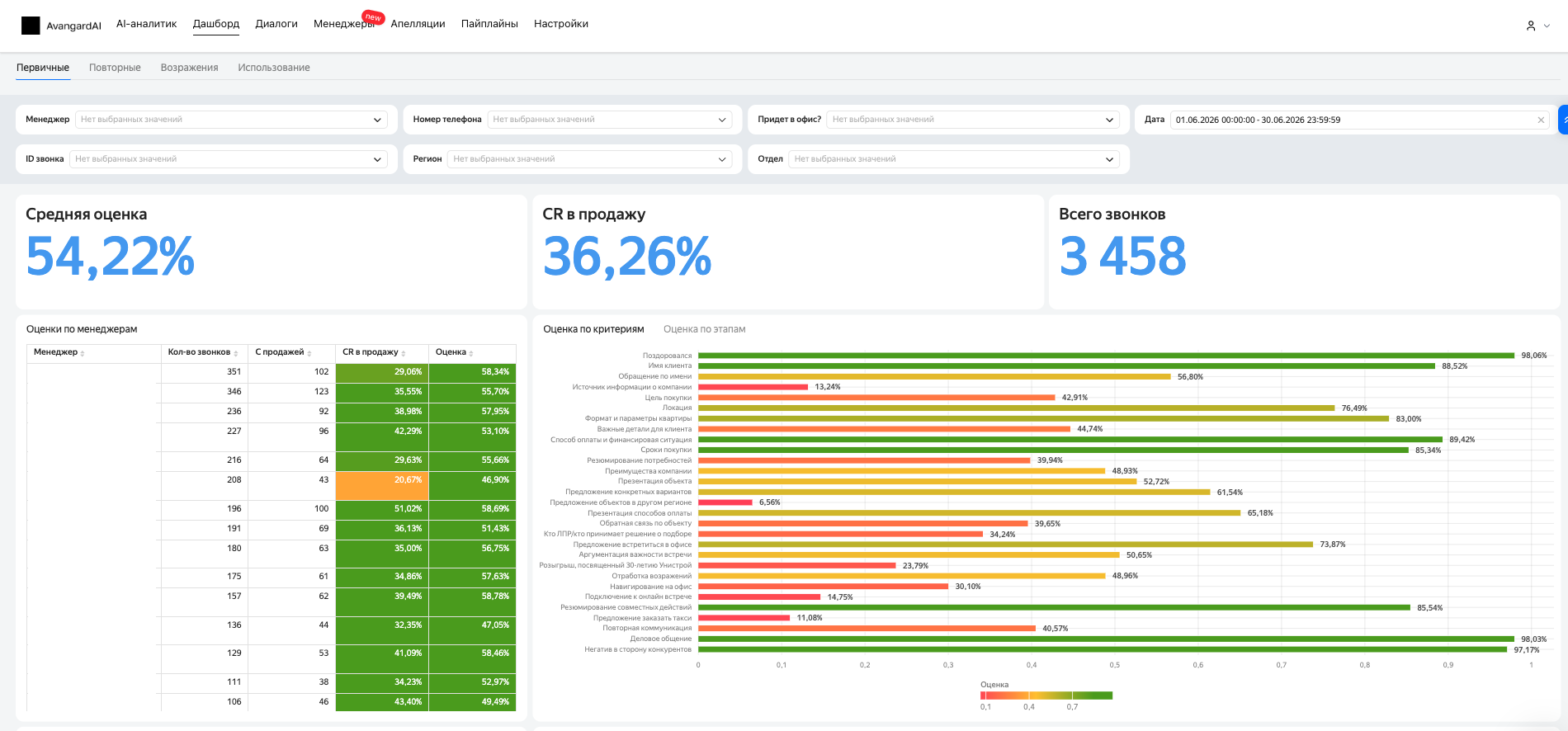Click the Поздоровался bar in chart
The height and width of the screenshot is (731, 1568).
pos(1106,356)
